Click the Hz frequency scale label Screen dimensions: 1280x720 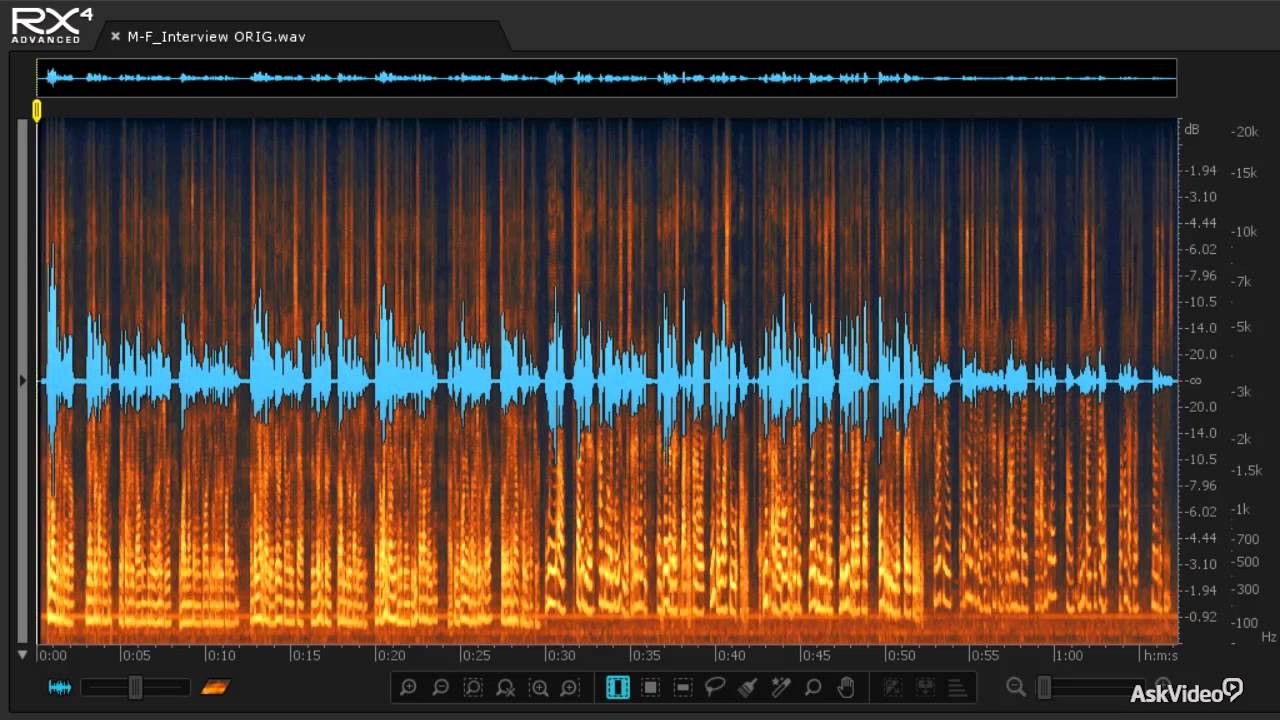pos(1269,637)
